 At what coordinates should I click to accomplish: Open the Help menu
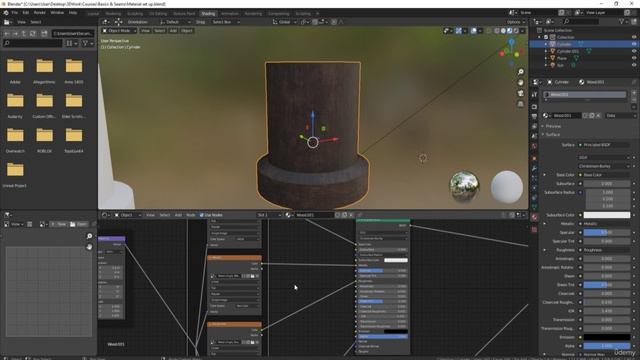73,13
